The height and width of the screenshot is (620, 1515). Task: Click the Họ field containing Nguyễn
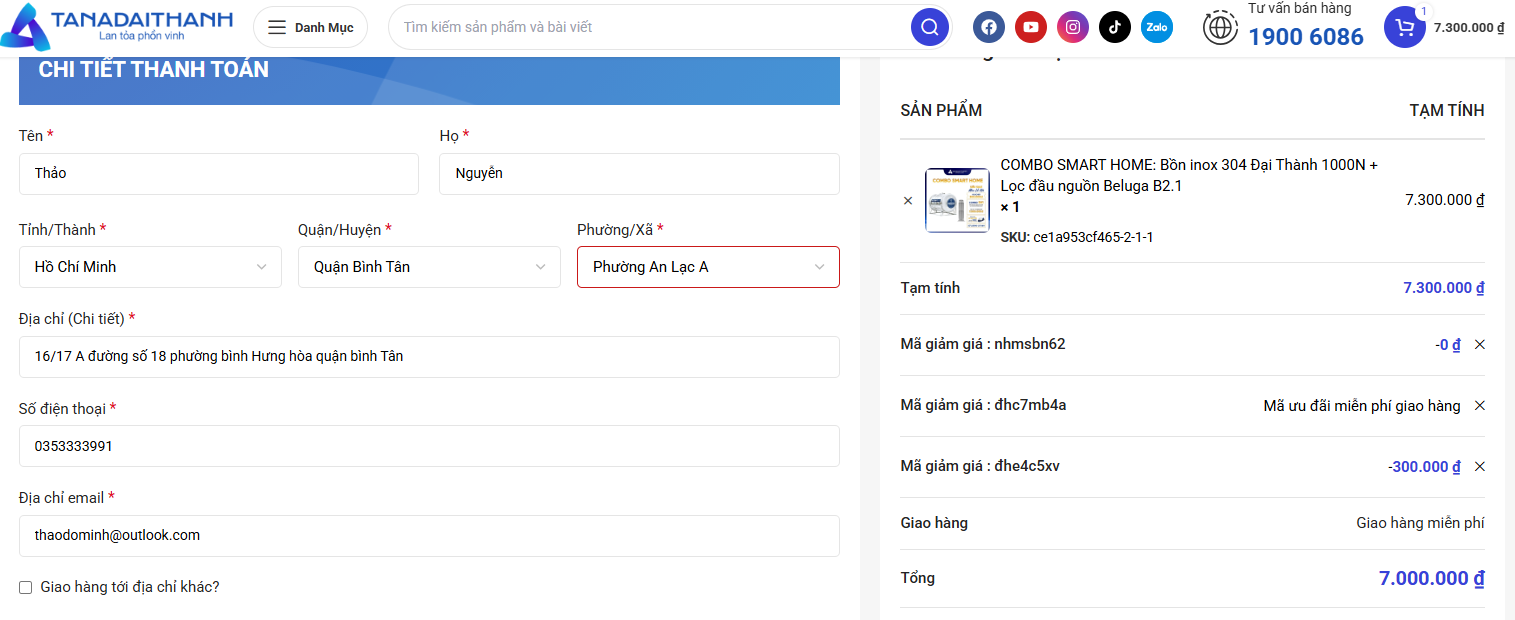pyautogui.click(x=639, y=174)
